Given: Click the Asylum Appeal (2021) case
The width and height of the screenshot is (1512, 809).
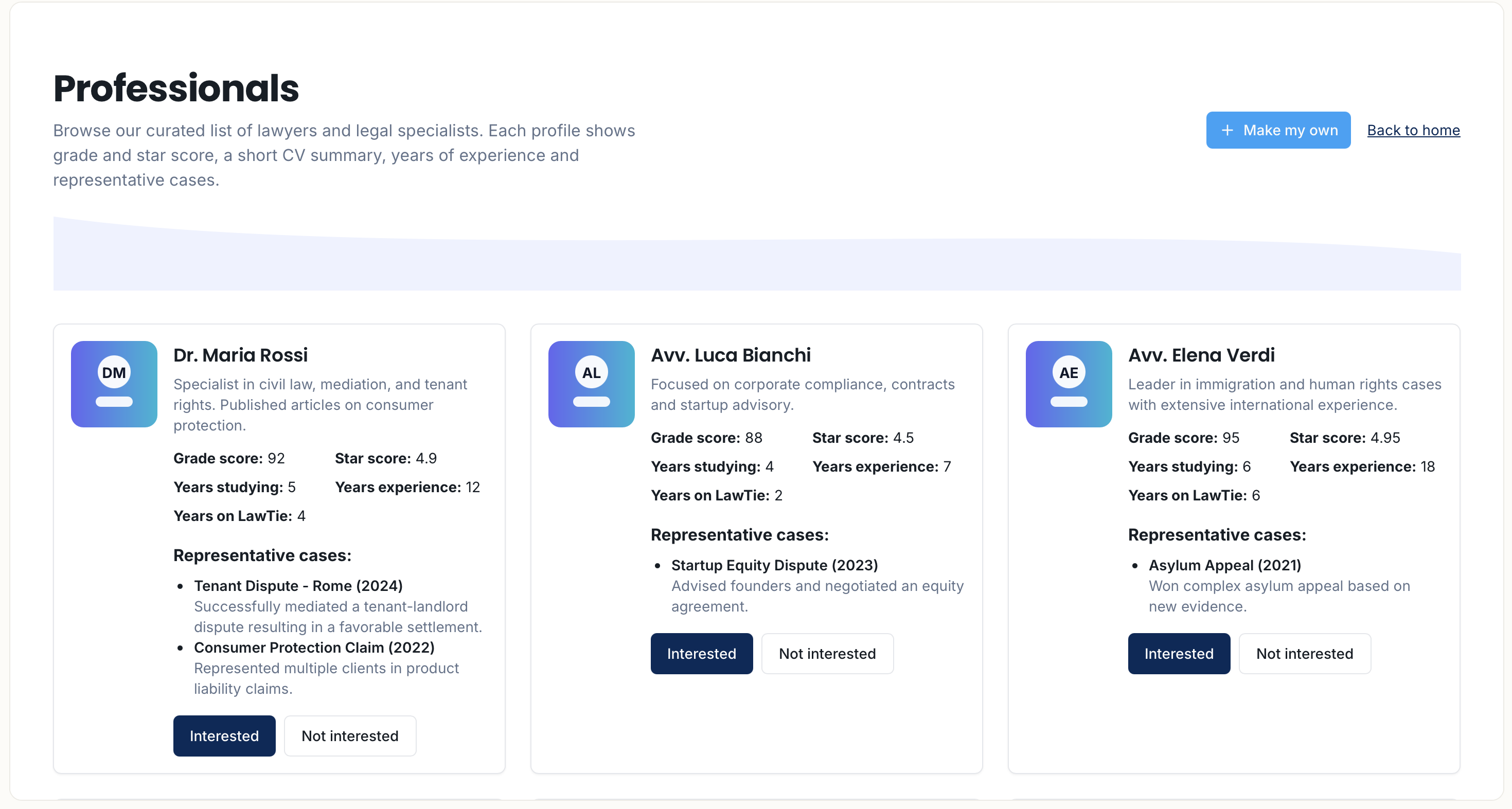Looking at the screenshot, I should tap(1224, 565).
